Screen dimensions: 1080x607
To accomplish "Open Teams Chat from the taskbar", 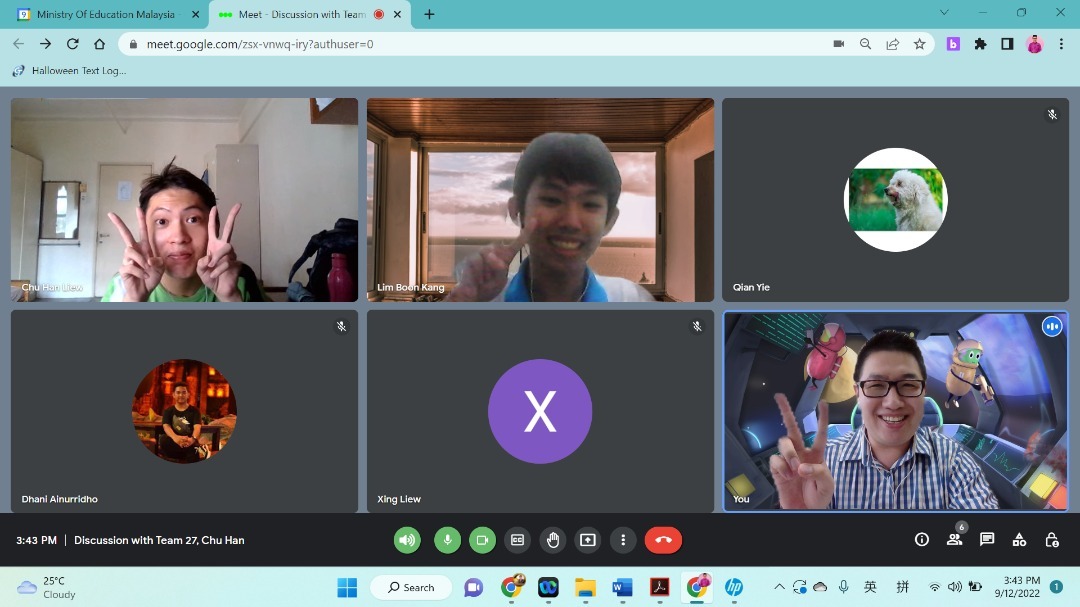I will pyautogui.click(x=473, y=587).
